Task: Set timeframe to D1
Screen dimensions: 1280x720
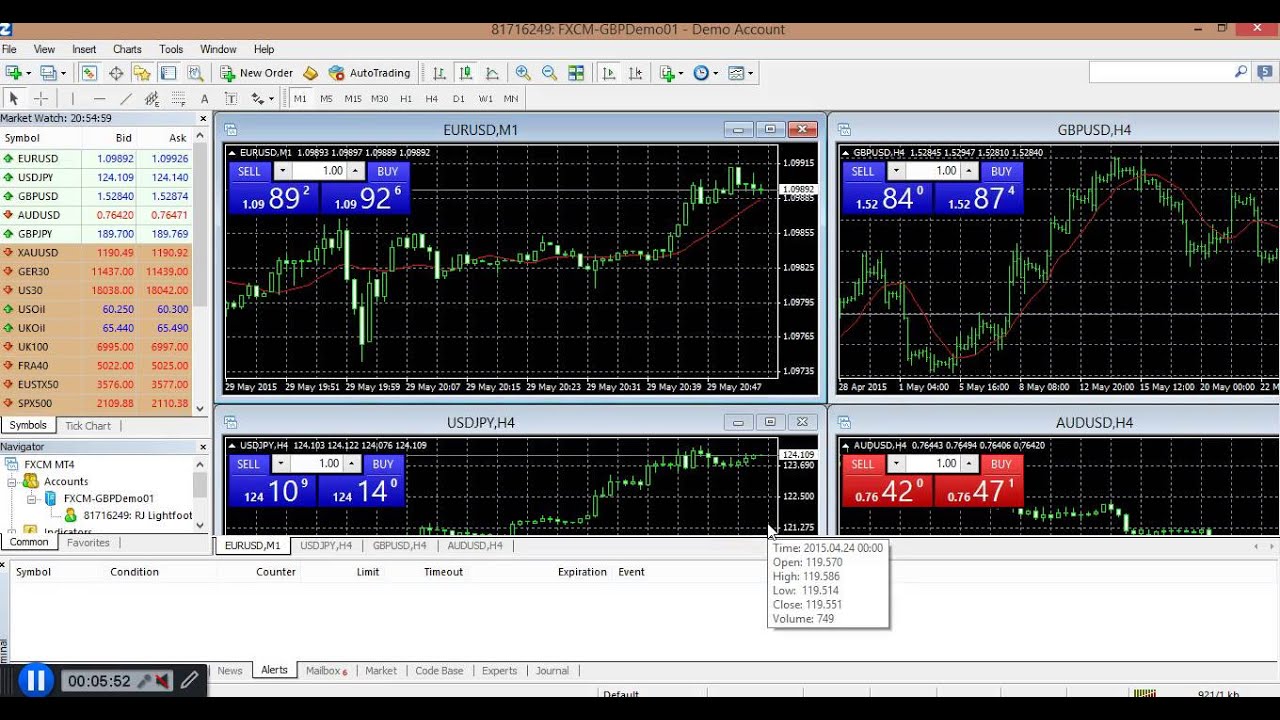Action: pyautogui.click(x=459, y=98)
